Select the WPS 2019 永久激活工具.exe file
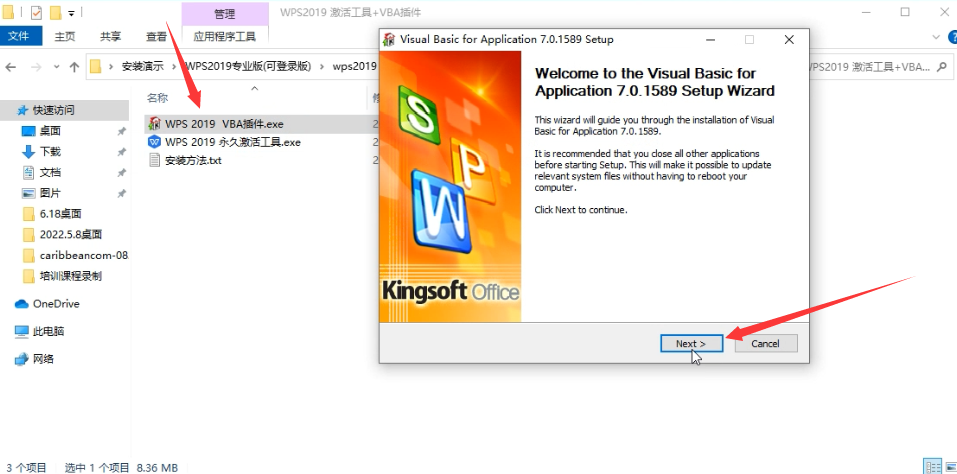Viewport: 957px width, 474px height. click(232, 142)
